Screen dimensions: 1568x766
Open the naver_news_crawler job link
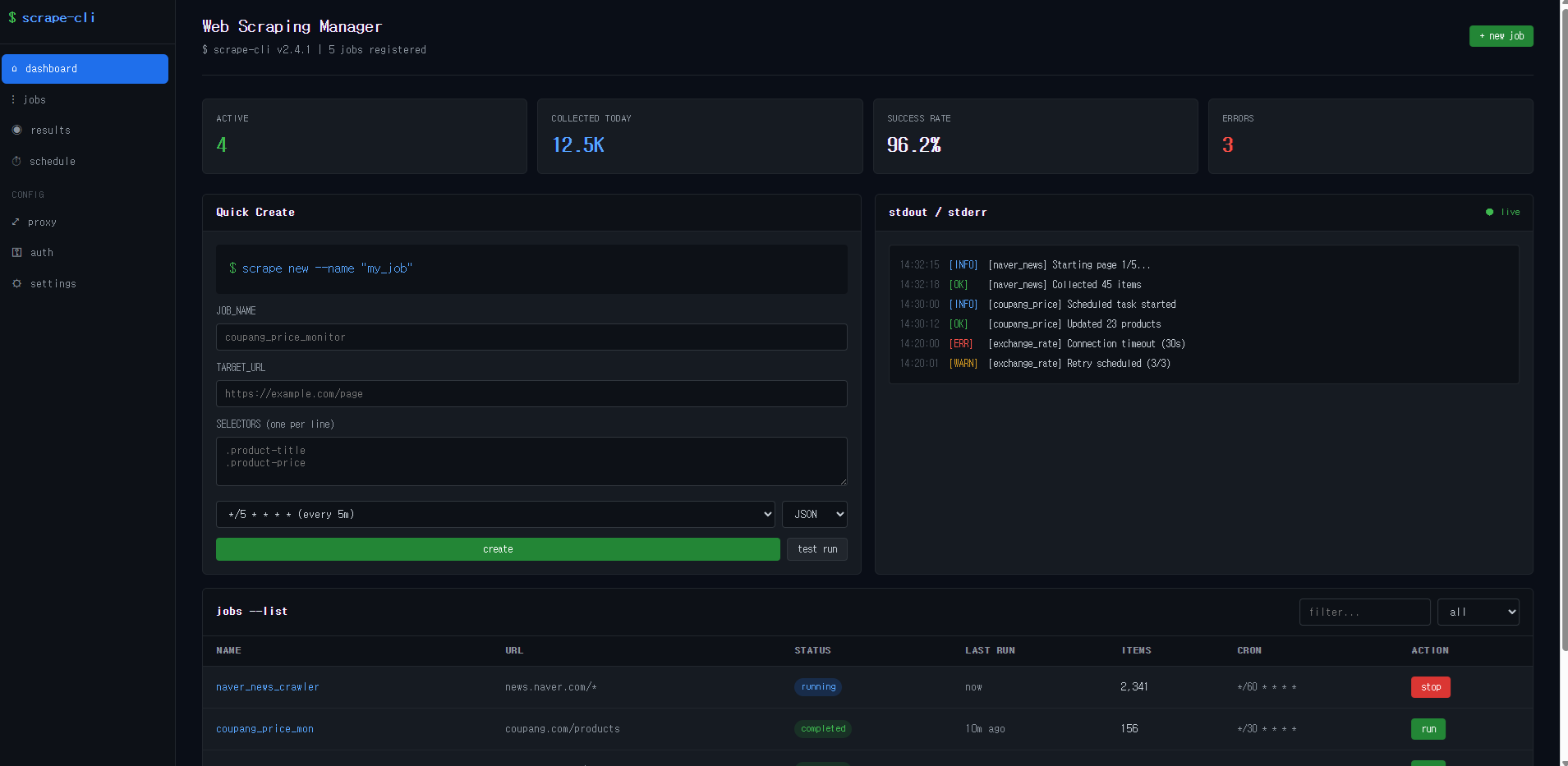tap(267, 687)
